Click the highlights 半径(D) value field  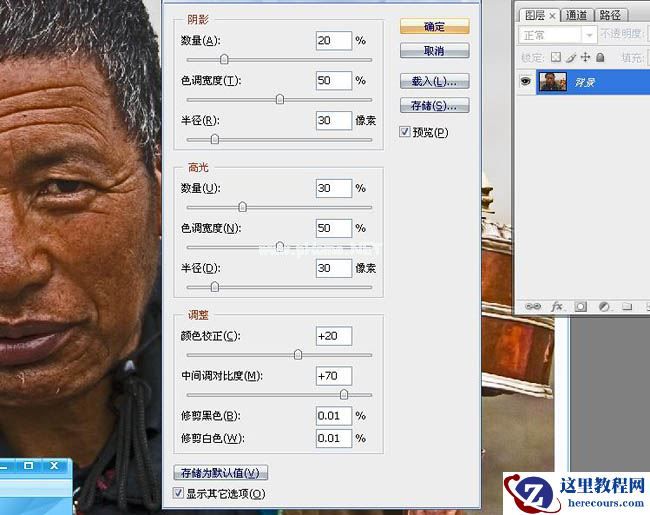pos(334,268)
